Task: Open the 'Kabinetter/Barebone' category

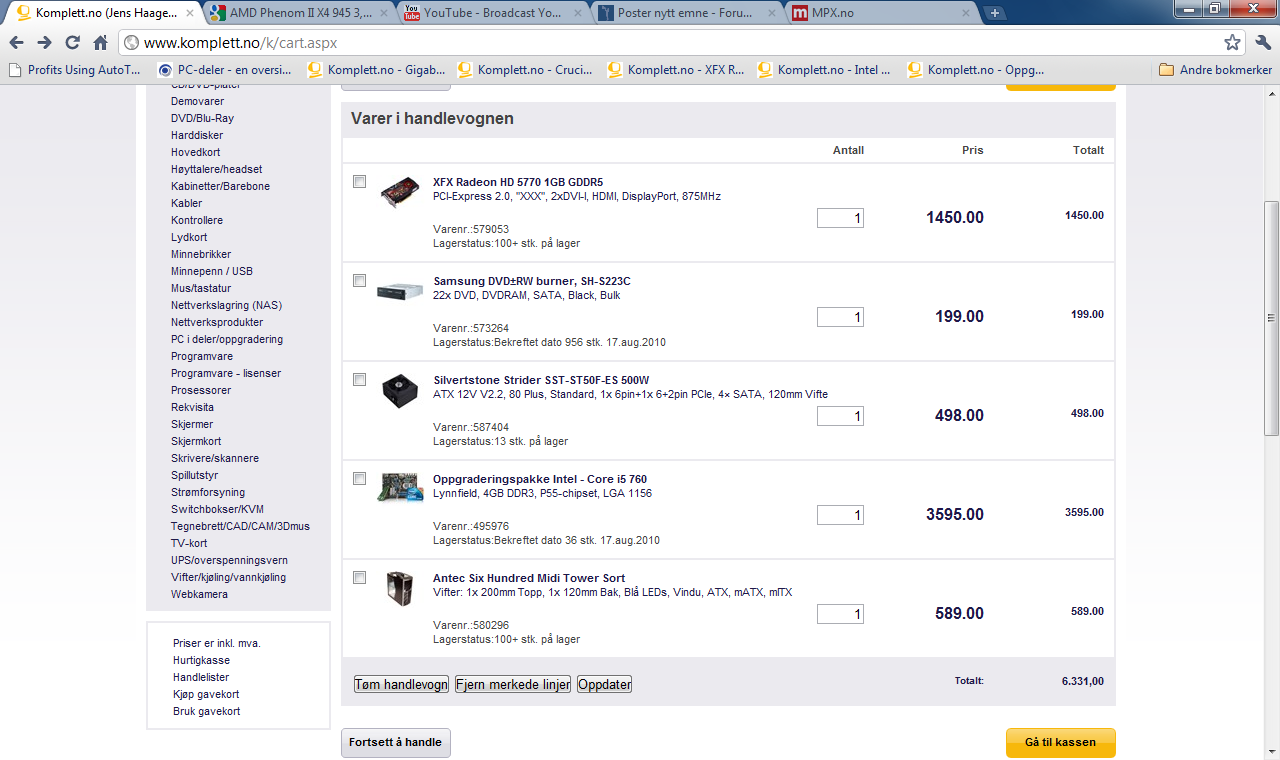Action: [x=220, y=186]
